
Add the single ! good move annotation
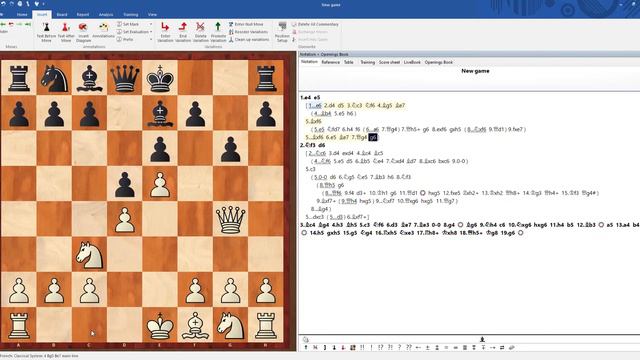pos(372,347)
